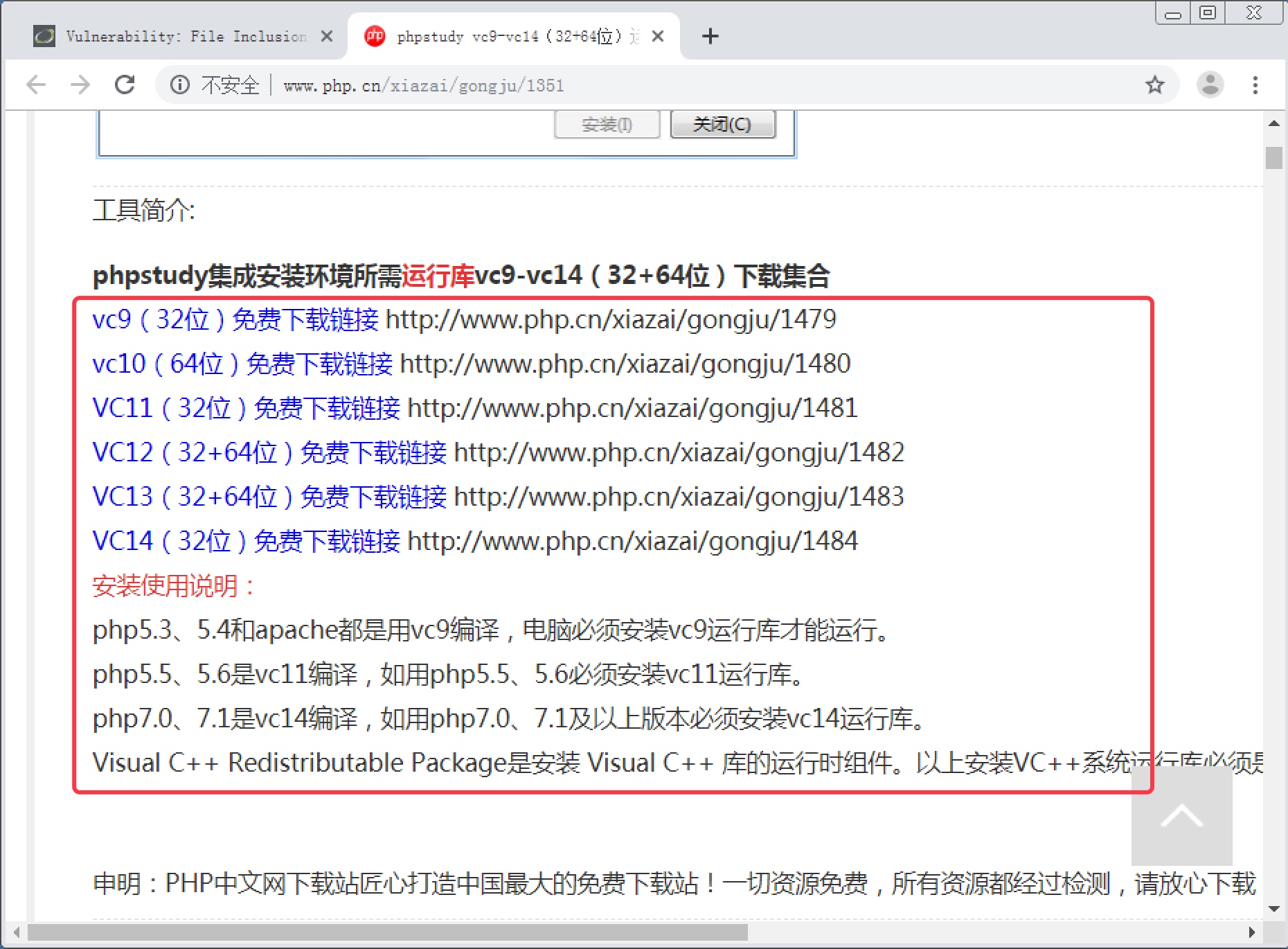Click the vertical scrollbar up arrow

(x=1274, y=123)
